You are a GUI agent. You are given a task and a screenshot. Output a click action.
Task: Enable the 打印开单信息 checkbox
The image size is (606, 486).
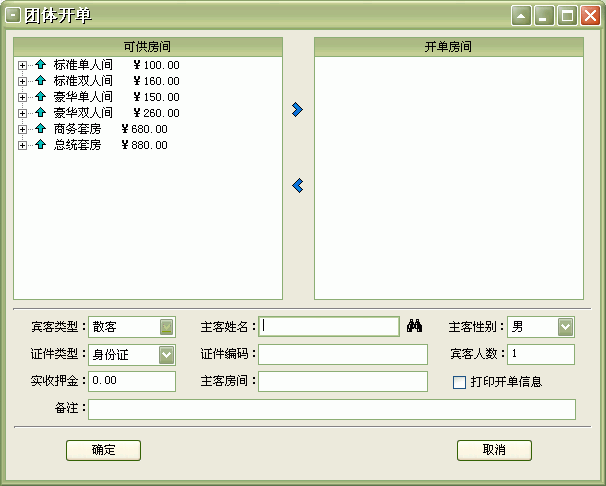[x=460, y=382]
